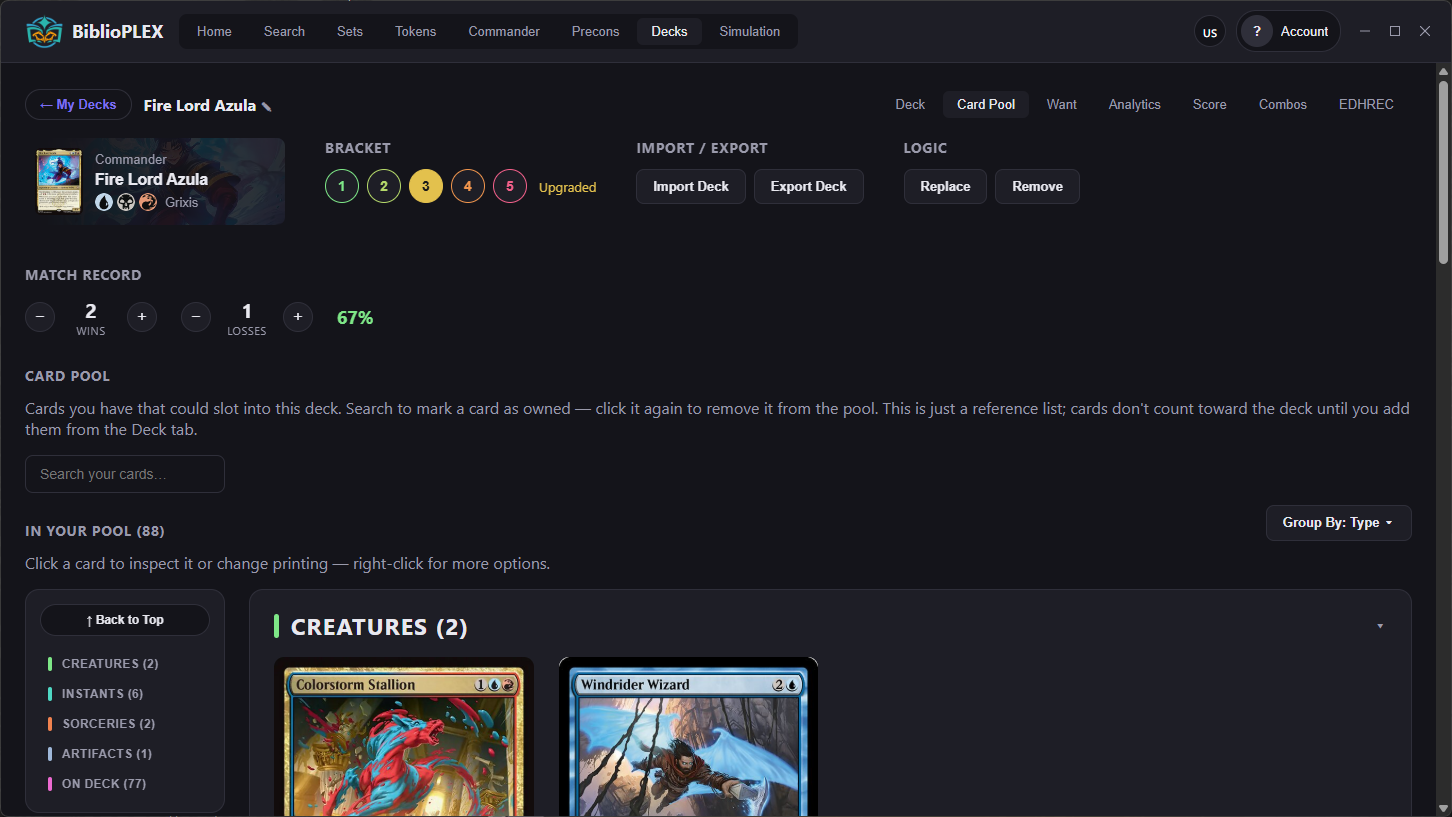Collapse the Creatures section
Viewport: 1452px width, 817px height.
coord(1380,627)
